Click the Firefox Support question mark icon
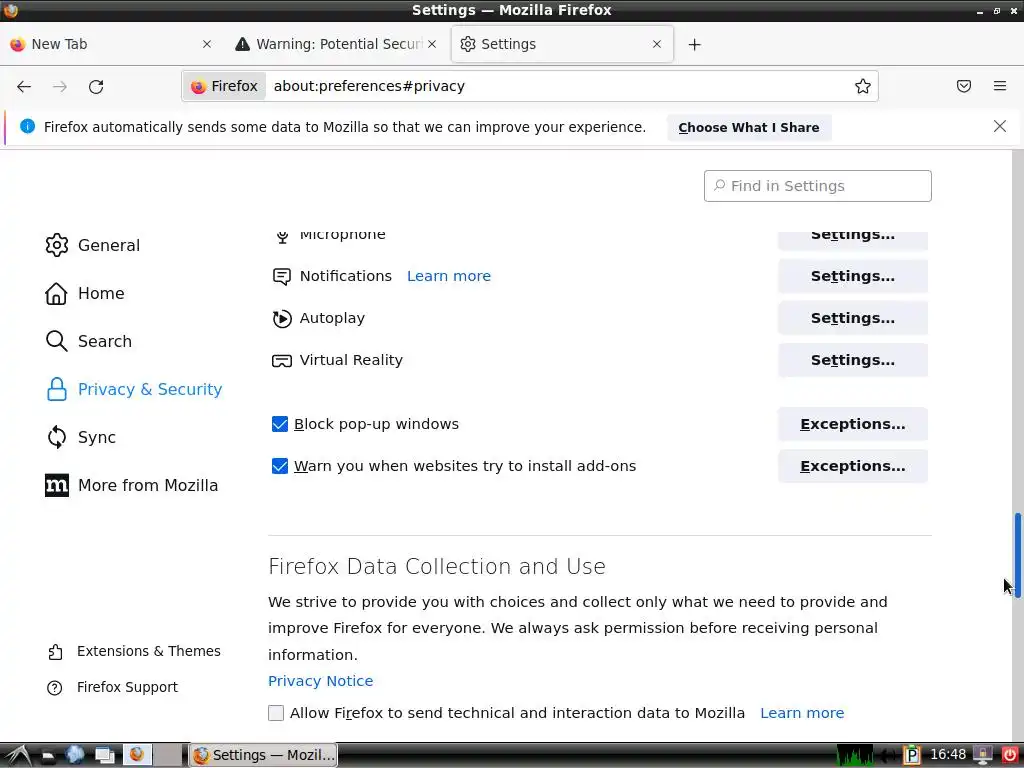 (55, 688)
